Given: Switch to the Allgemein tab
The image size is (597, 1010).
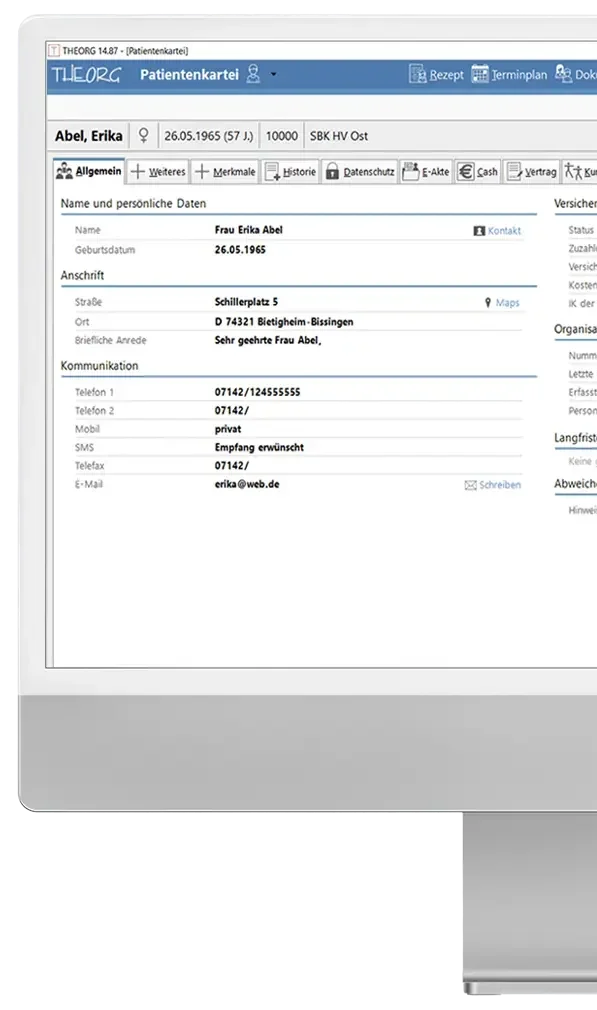Looking at the screenshot, I should click(x=90, y=171).
